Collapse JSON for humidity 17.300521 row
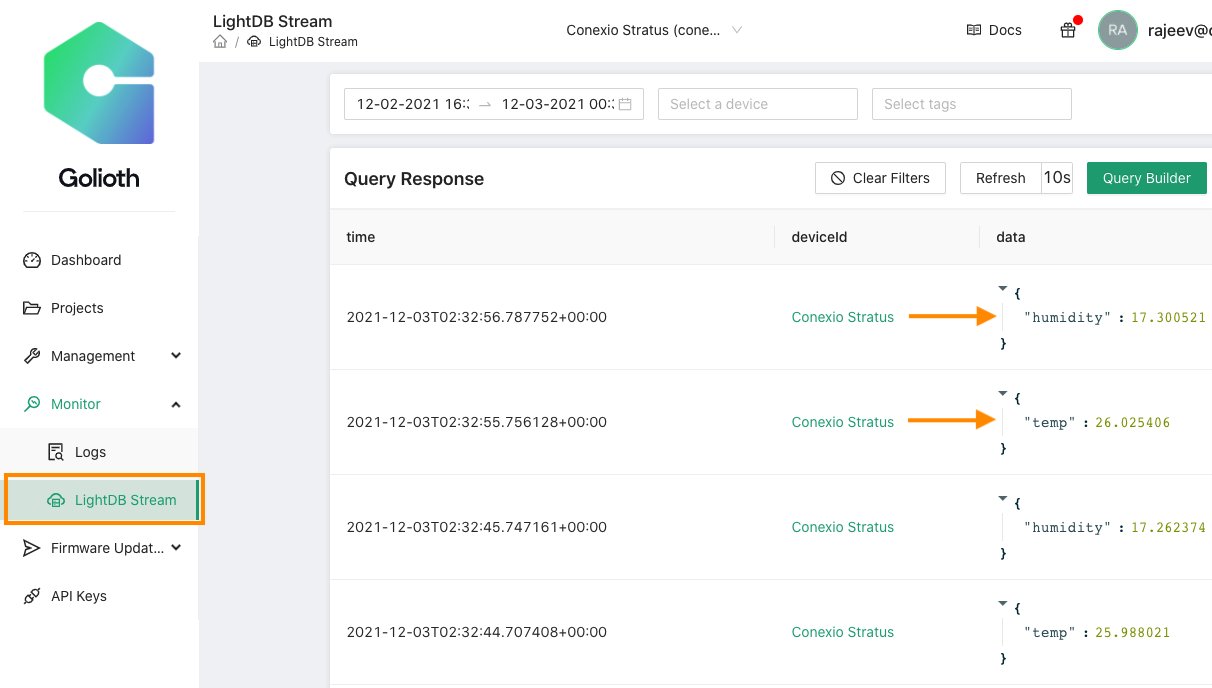The width and height of the screenshot is (1212, 688). 1003,288
